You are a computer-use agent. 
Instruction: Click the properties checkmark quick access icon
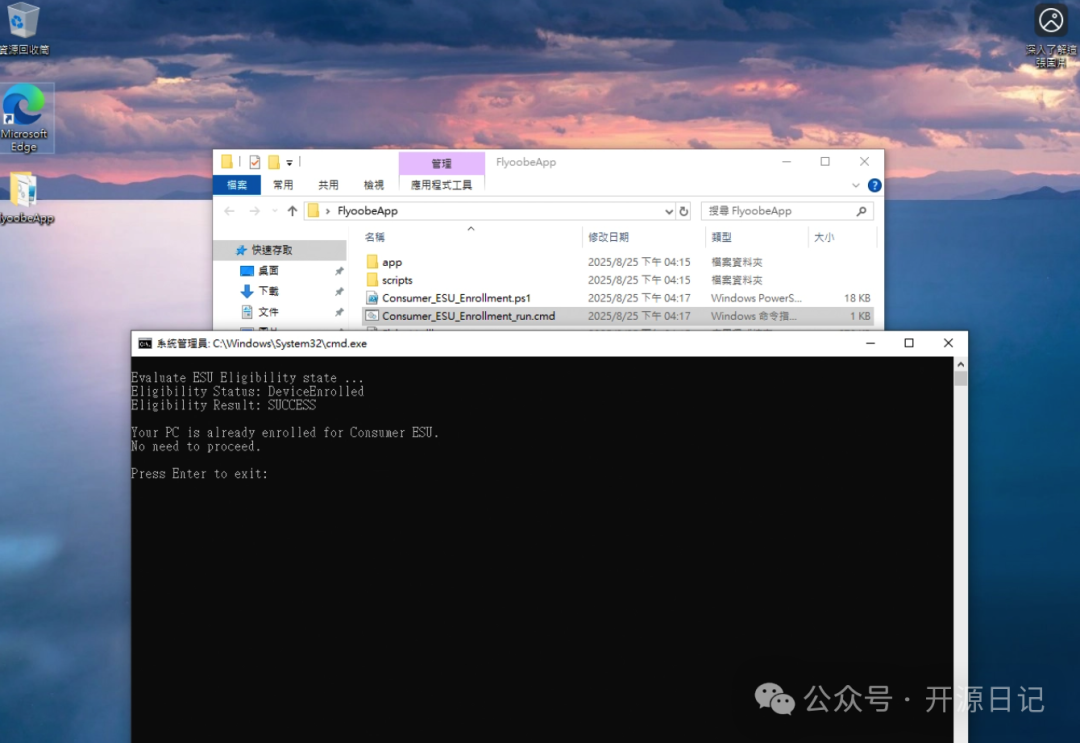(x=254, y=162)
